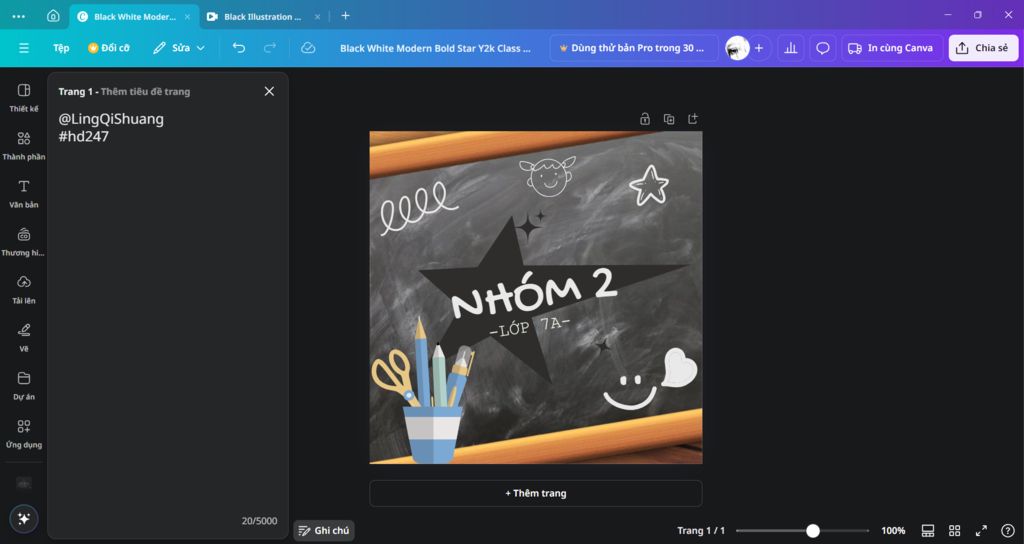Open the analytics chart icon

[x=791, y=48]
